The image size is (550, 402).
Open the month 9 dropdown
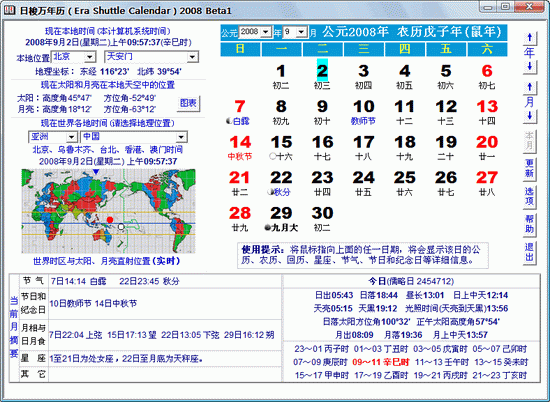(x=301, y=32)
